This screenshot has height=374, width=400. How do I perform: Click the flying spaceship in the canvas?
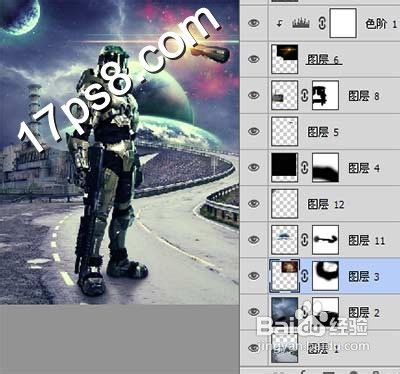pos(212,53)
